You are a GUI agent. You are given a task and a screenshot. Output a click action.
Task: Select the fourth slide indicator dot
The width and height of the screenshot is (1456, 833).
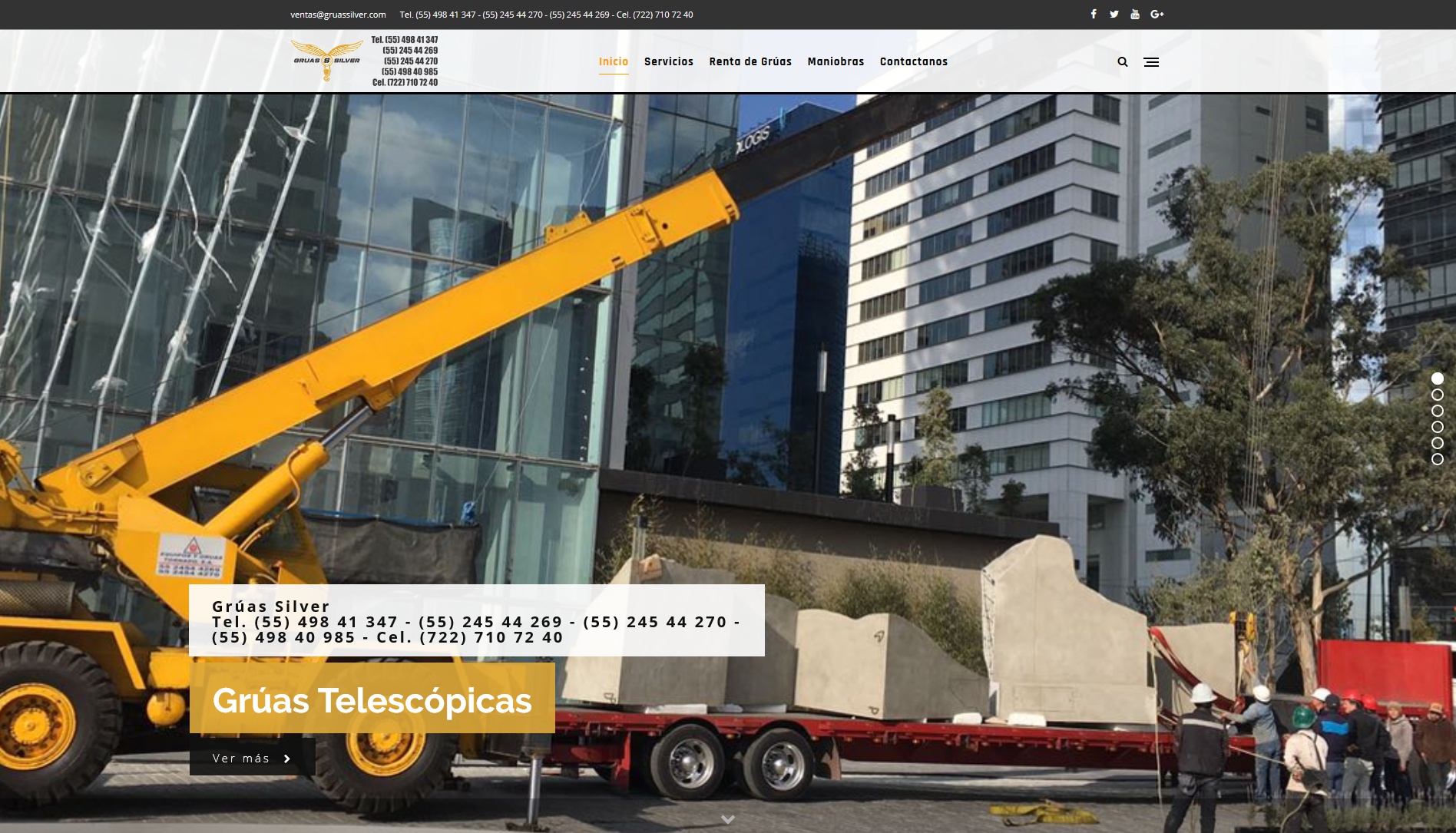point(1438,427)
